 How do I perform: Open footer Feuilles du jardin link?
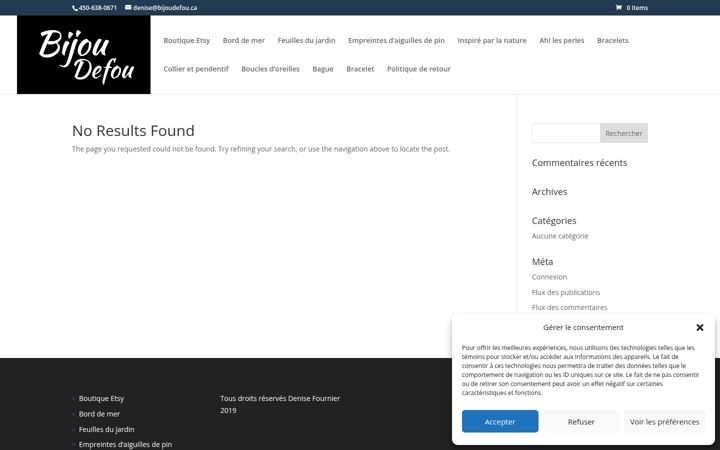107,429
